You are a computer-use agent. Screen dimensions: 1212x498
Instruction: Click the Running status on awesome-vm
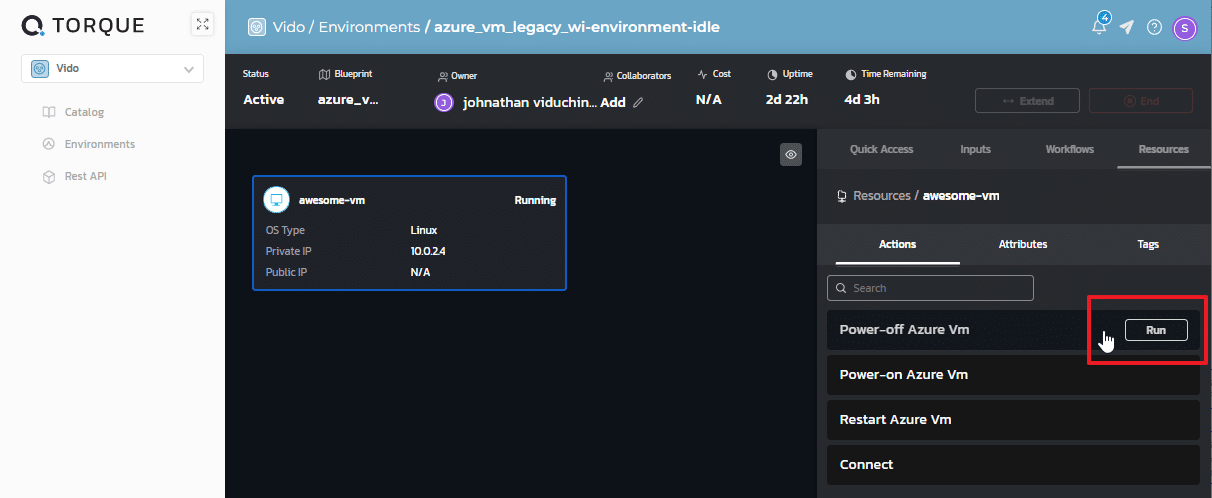click(x=535, y=200)
